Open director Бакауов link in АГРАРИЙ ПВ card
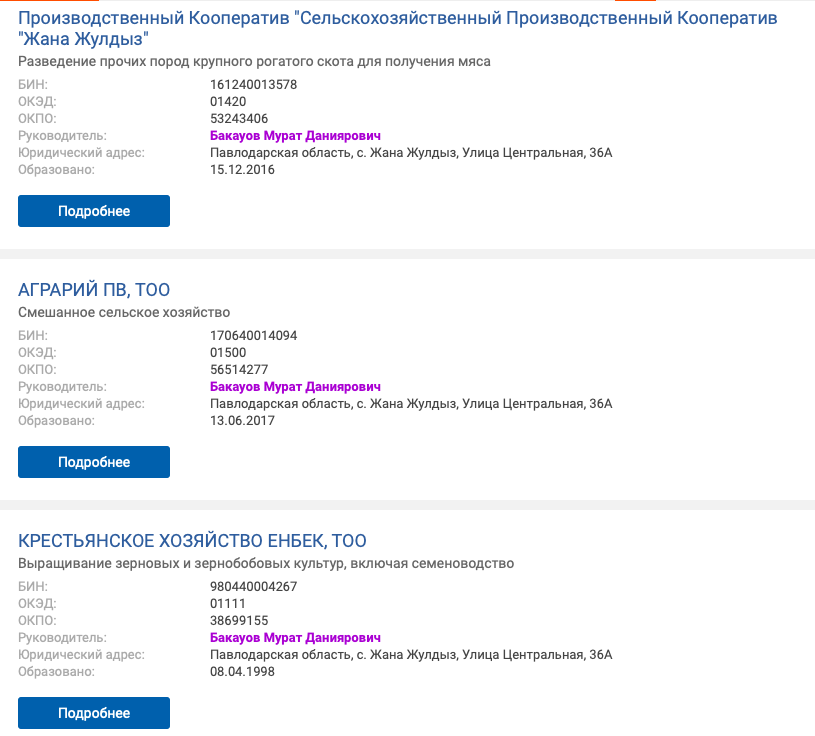The height and width of the screenshot is (736, 815). [x=295, y=387]
